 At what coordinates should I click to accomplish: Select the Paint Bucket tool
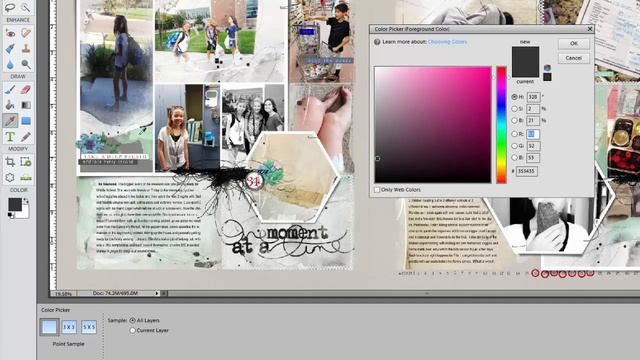click(10, 105)
